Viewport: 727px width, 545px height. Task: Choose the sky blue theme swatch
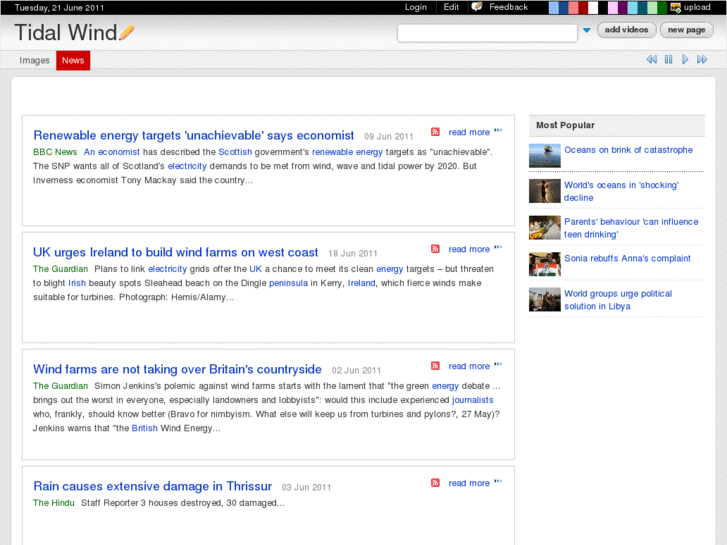[x=632, y=7]
